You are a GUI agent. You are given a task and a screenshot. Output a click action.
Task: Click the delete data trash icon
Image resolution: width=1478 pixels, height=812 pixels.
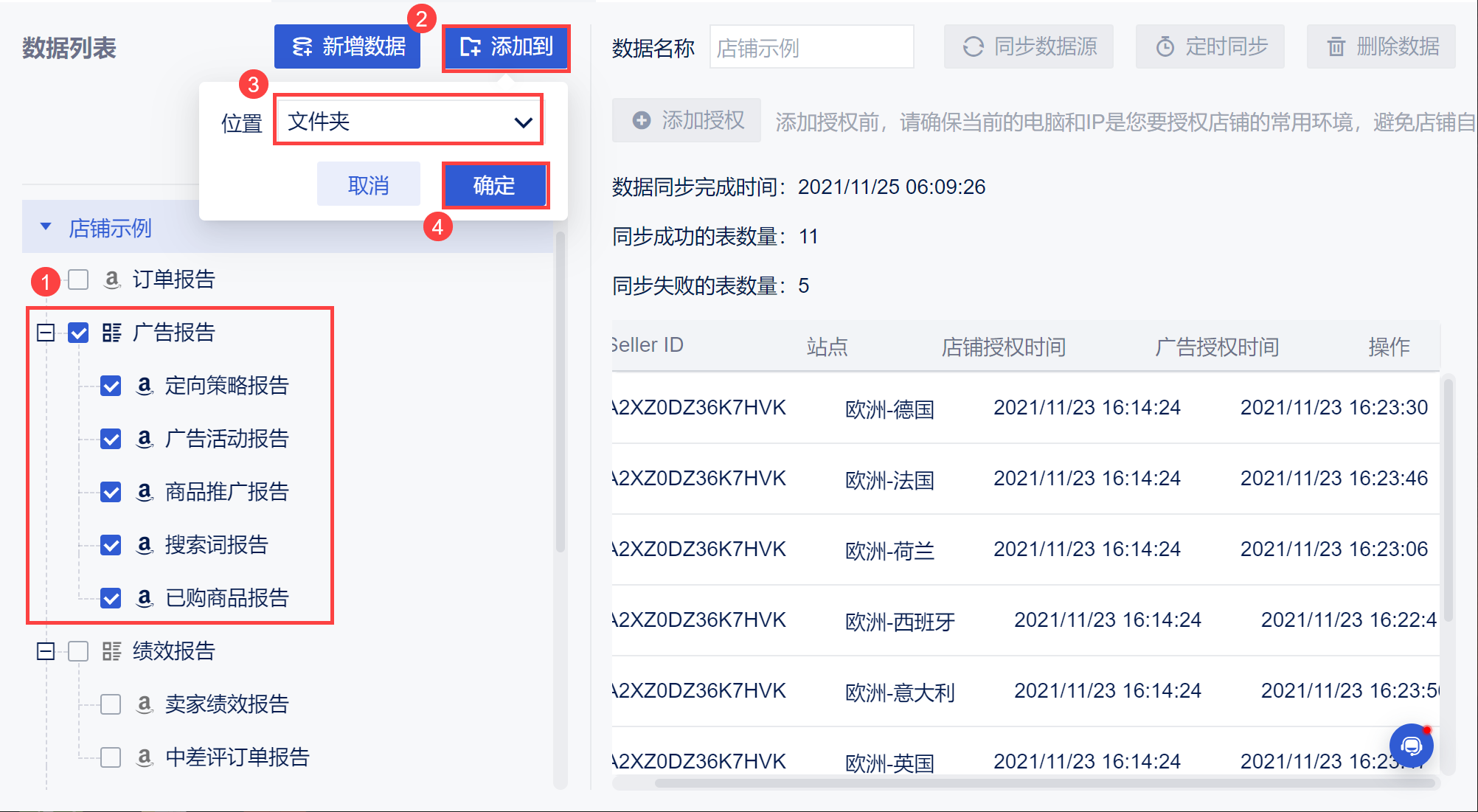click(x=1336, y=47)
